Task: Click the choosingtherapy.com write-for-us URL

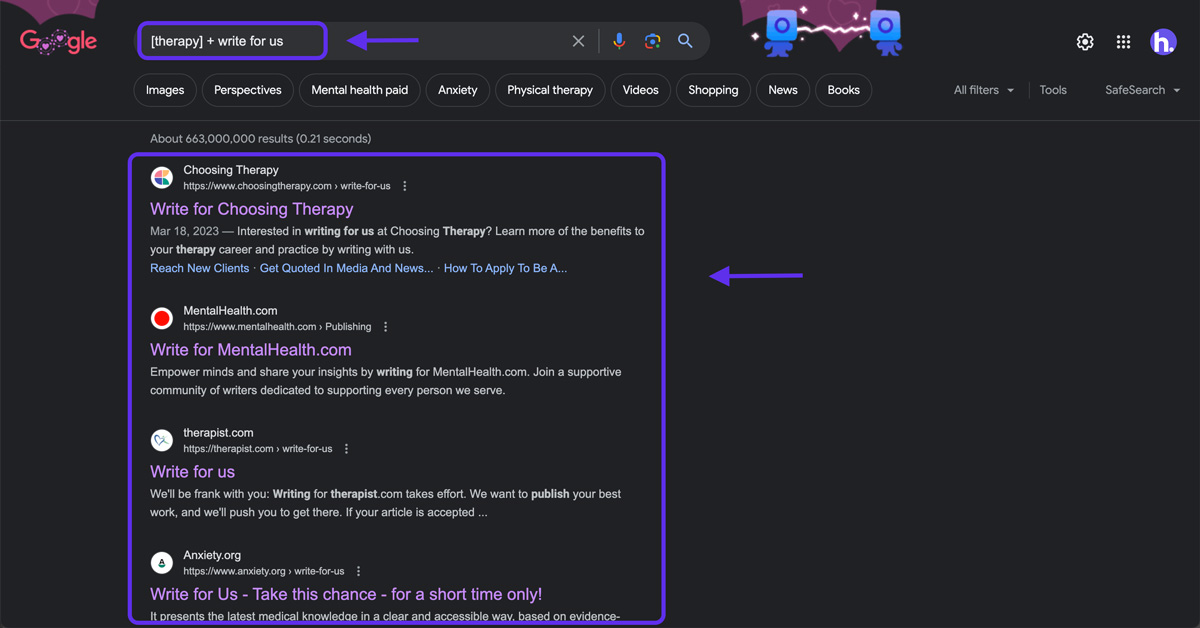Action: (287, 186)
